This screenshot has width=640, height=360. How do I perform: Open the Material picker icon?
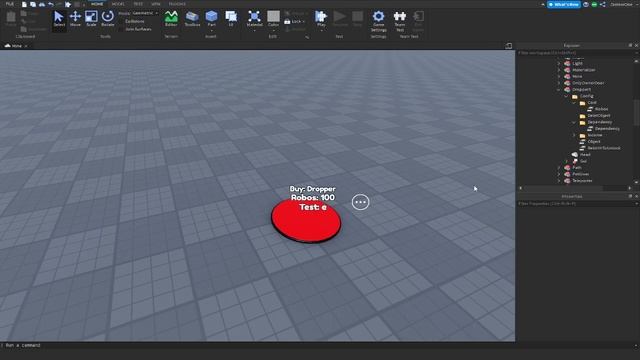click(254, 16)
